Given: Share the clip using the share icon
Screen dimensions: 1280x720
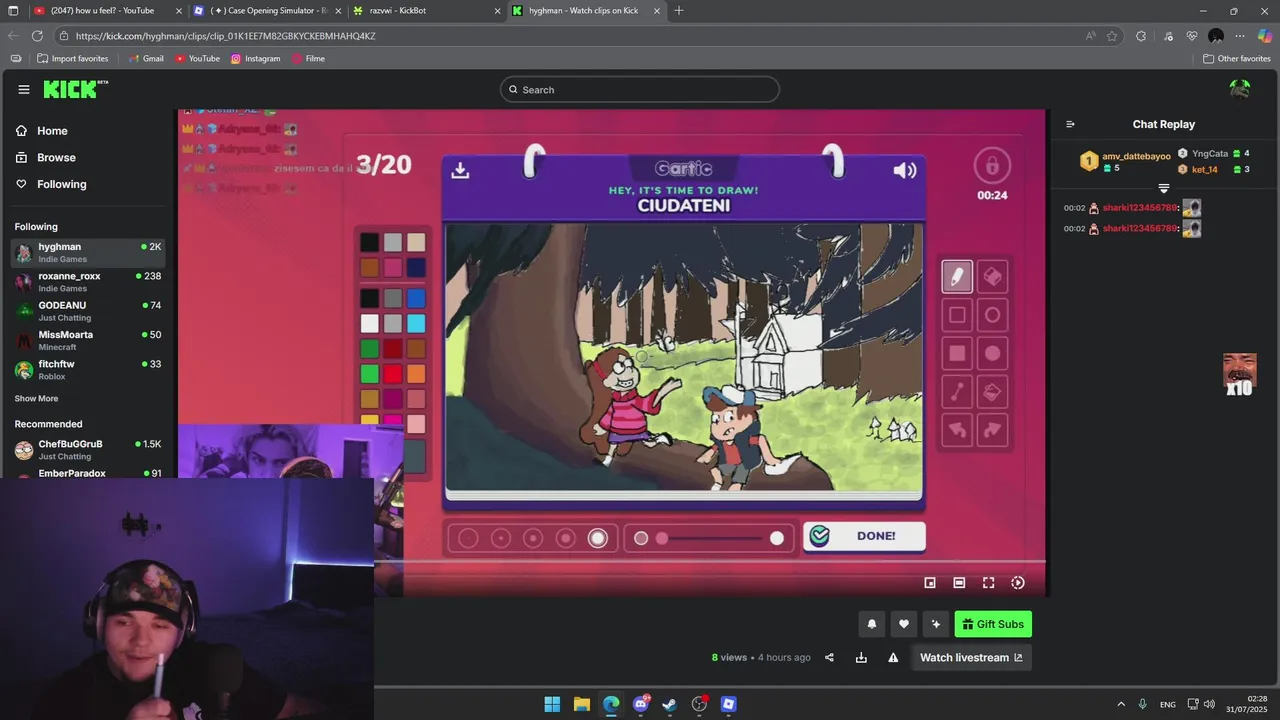Looking at the screenshot, I should pyautogui.click(x=829, y=657).
